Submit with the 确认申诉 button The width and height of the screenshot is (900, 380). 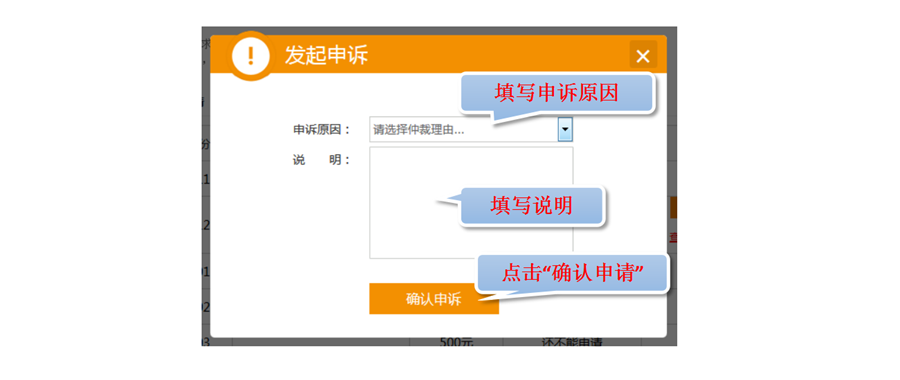[x=434, y=299]
